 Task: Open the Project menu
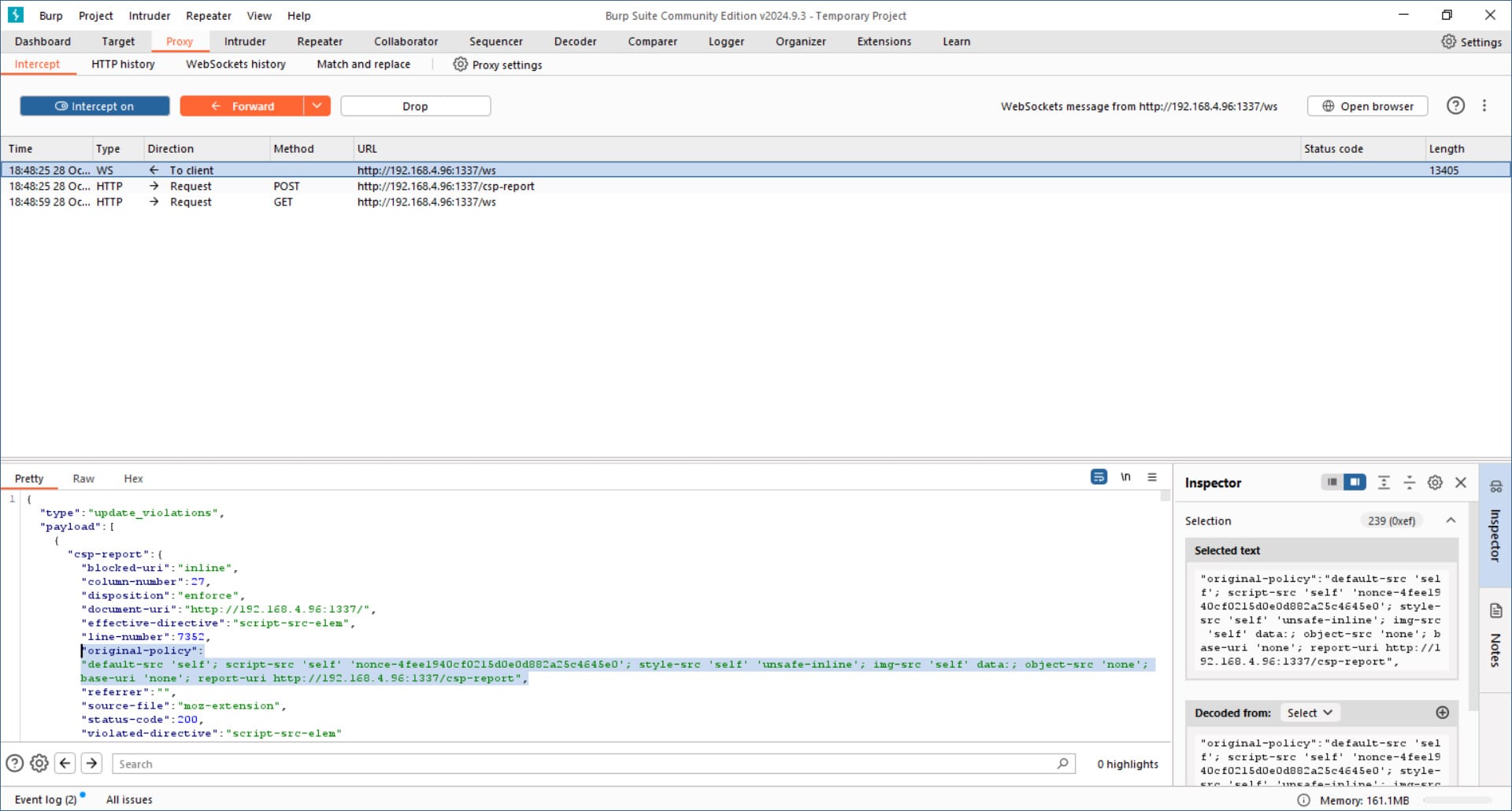96,16
